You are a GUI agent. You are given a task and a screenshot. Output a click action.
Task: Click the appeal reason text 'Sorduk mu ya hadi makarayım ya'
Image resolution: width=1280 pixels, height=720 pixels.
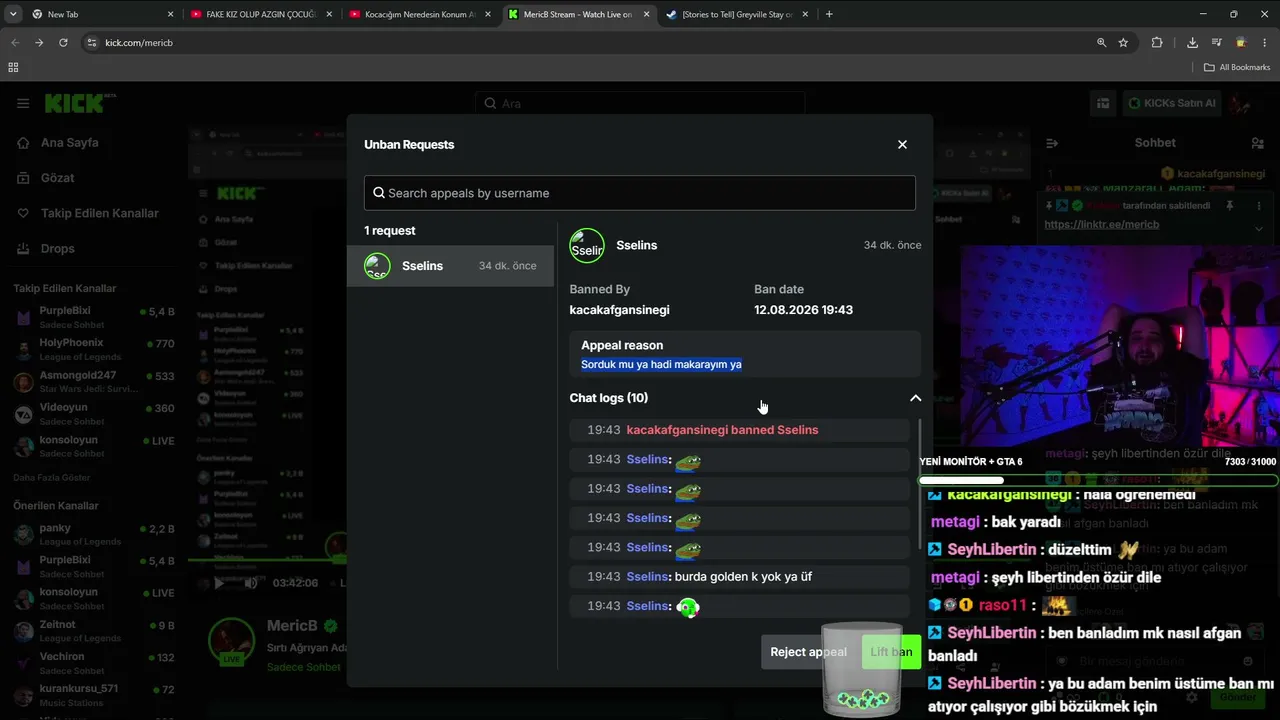click(x=661, y=364)
